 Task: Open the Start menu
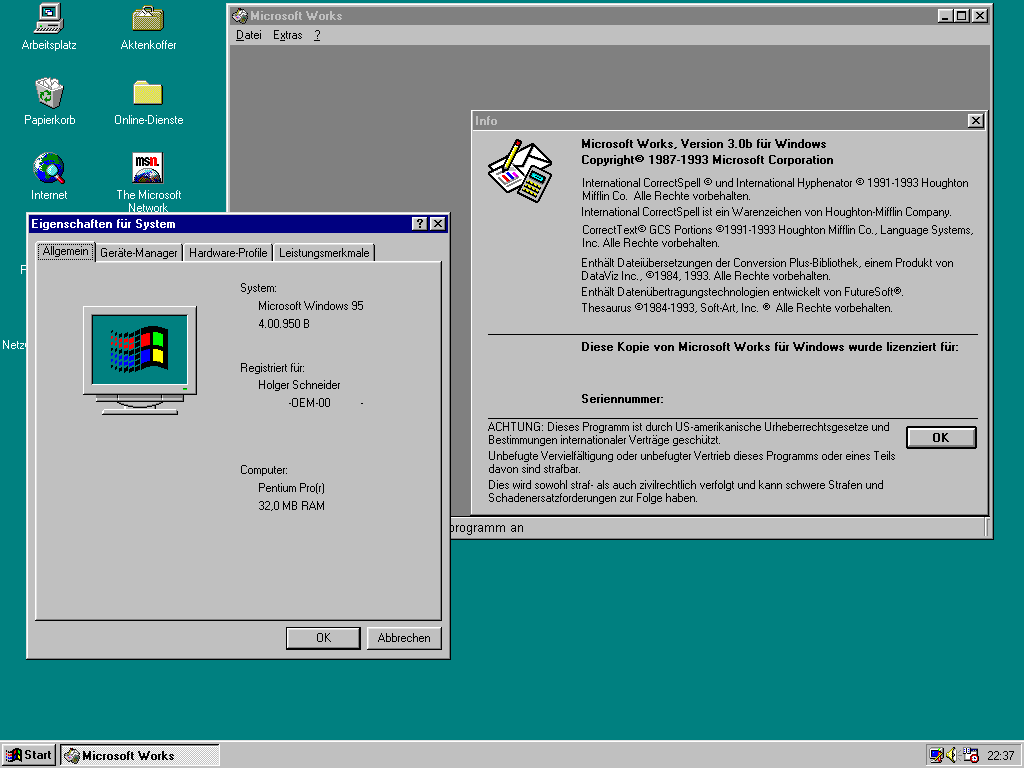pyautogui.click(x=29, y=755)
